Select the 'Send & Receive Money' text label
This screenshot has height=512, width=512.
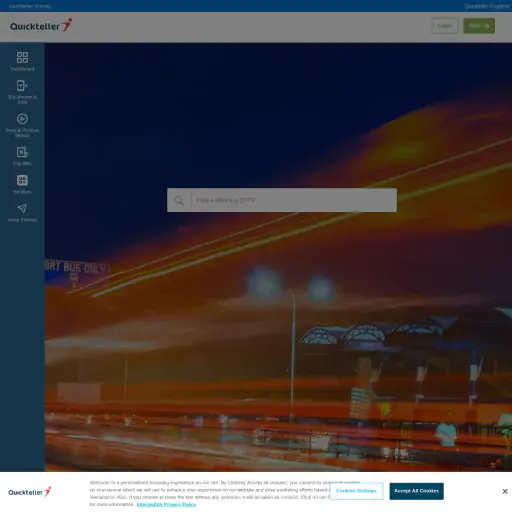[22, 133]
